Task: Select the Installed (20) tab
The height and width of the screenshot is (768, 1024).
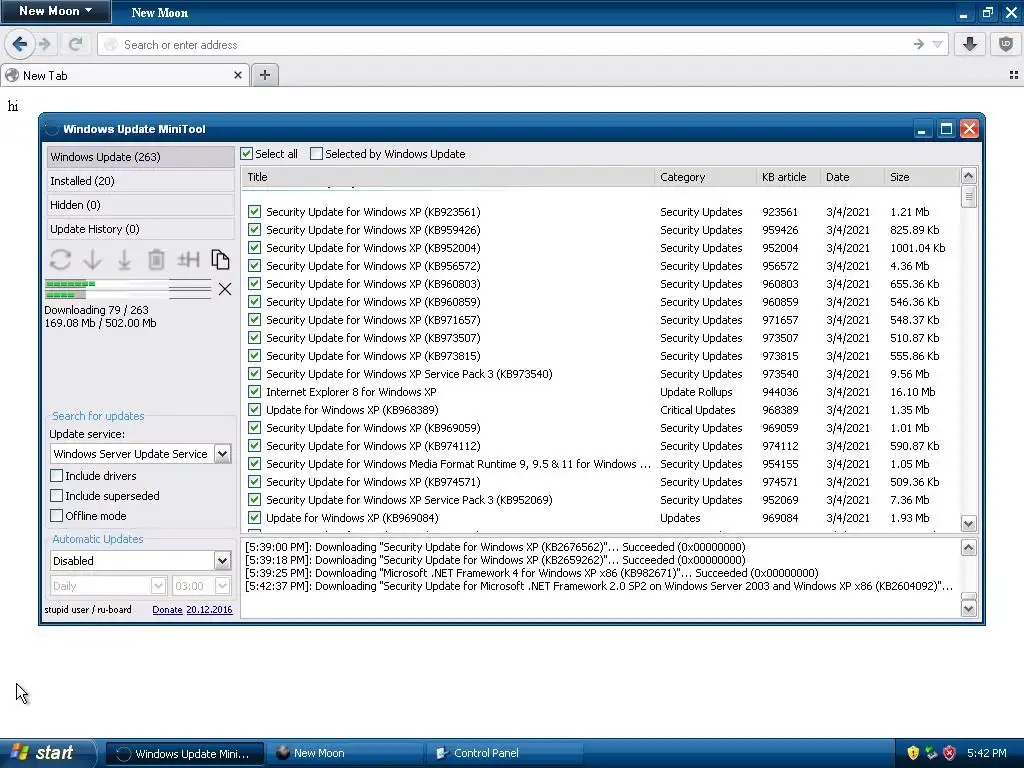Action: tap(140, 181)
